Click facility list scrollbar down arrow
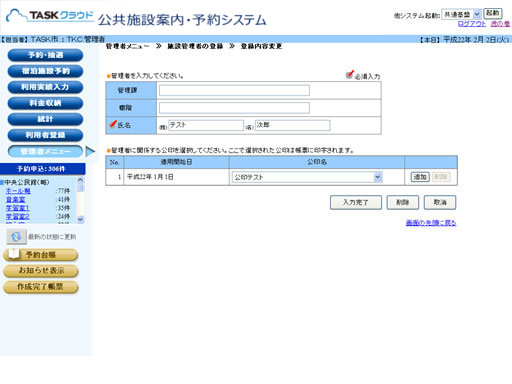The height and width of the screenshot is (384, 512). tap(80, 219)
